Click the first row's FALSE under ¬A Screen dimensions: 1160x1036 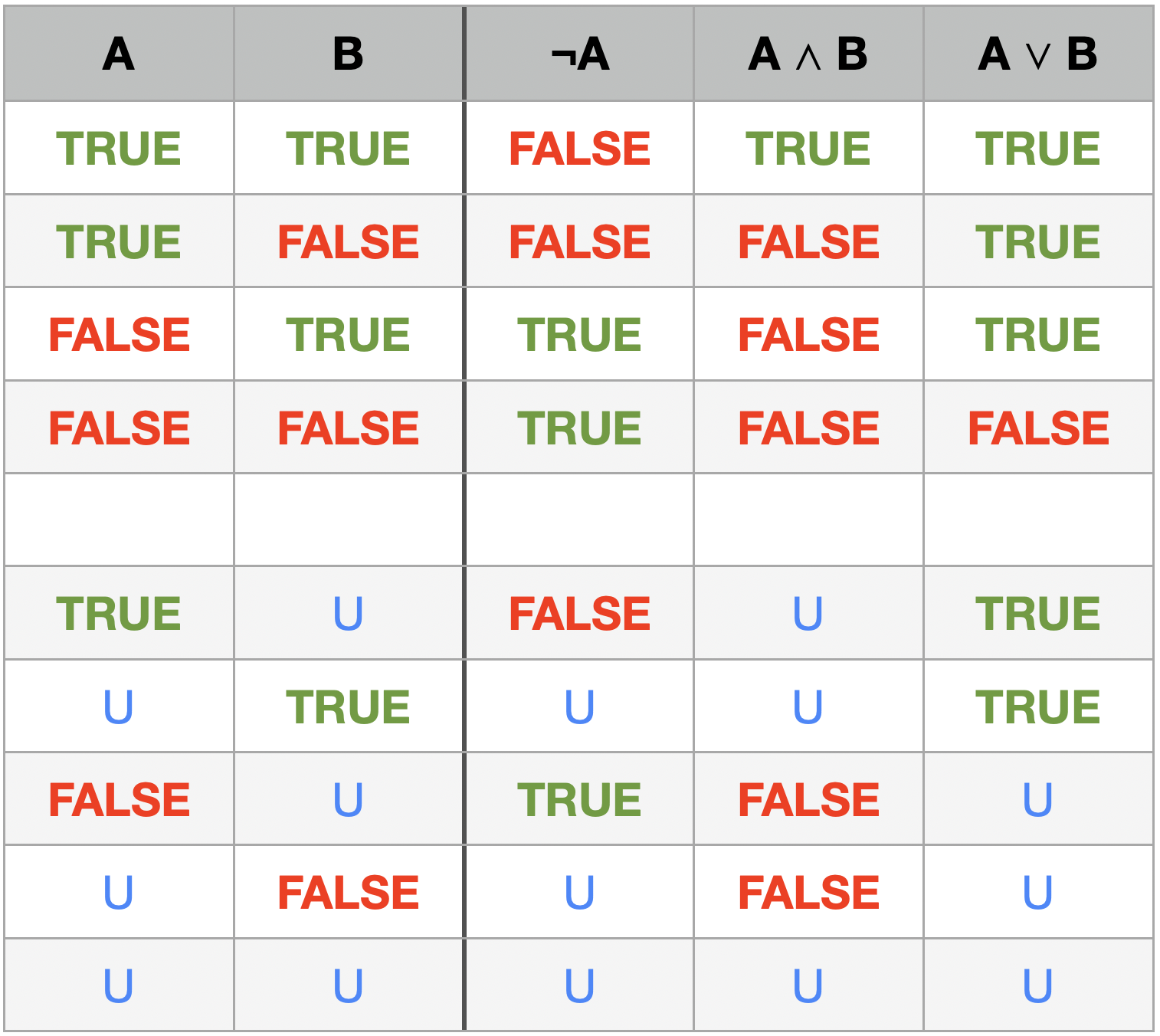(x=580, y=148)
